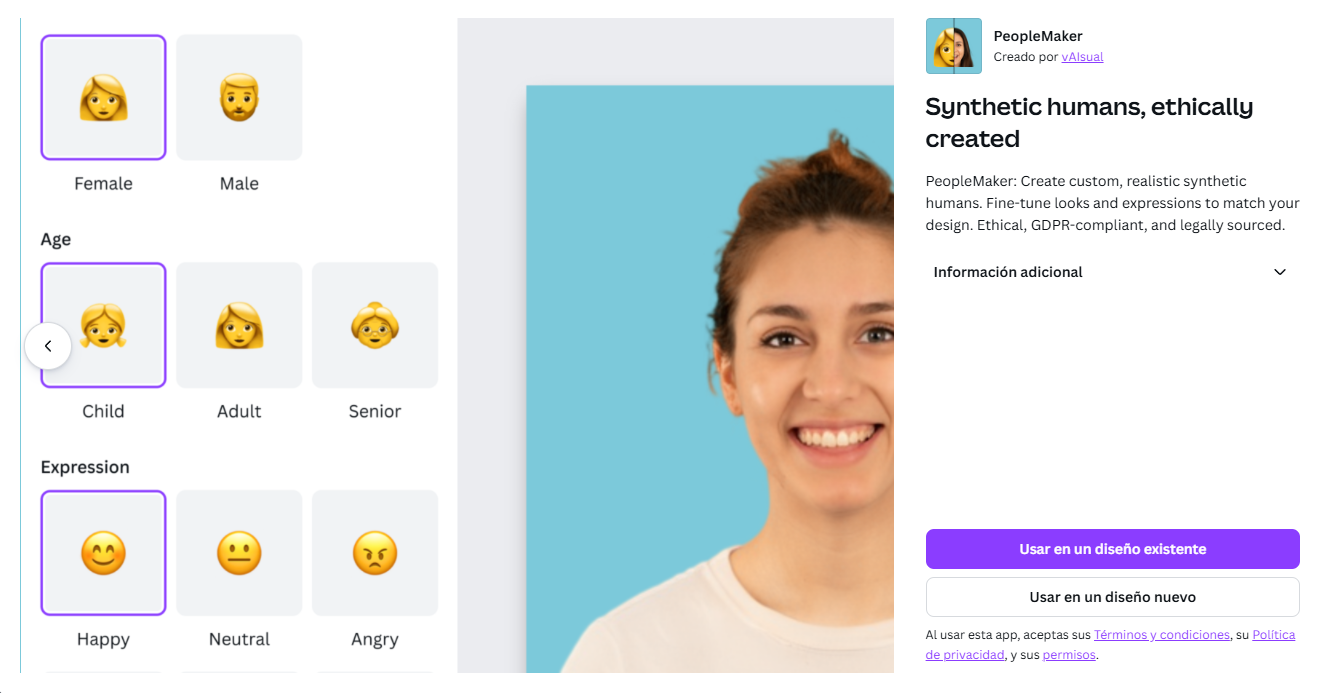This screenshot has width=1334, height=693.
Task: Click Usar en un diseño existente
Action: pyautogui.click(x=1112, y=548)
